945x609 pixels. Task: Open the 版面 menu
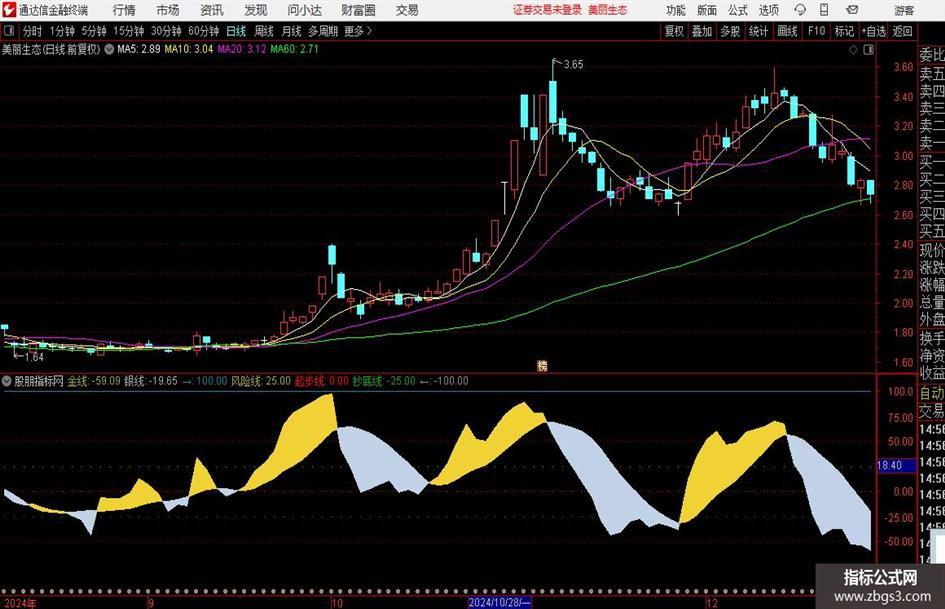click(706, 10)
